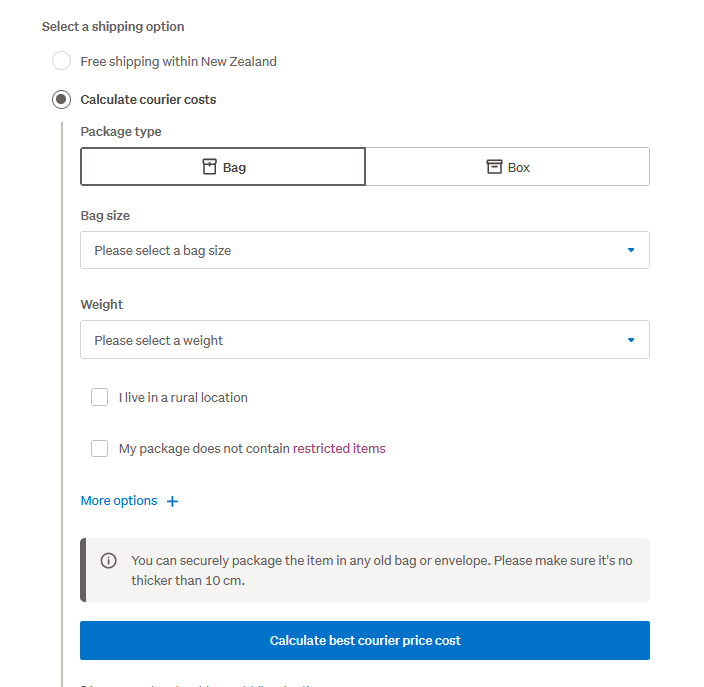Click the 'Calculate courier costs' label text
This screenshot has height=687, width=704.
tap(148, 99)
